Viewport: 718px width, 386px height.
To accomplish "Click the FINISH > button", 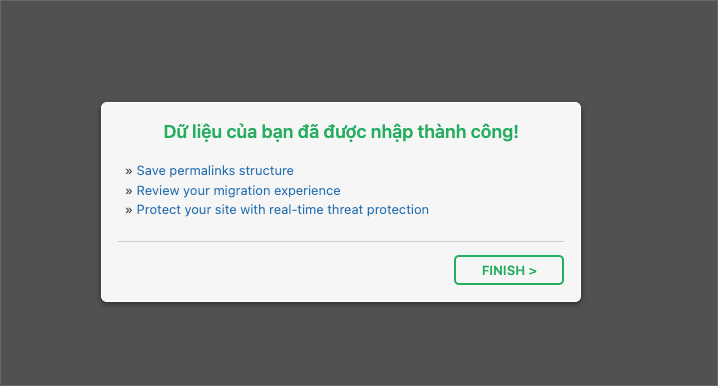I will click(x=509, y=270).
